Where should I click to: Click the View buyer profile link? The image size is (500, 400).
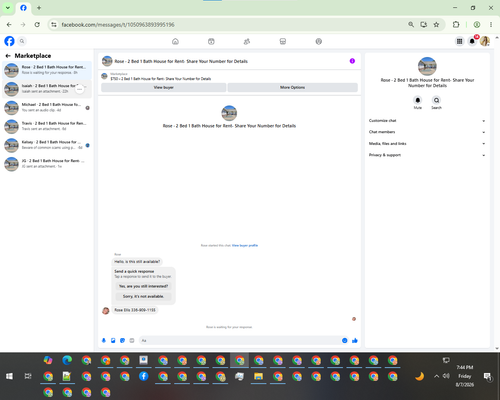click(245, 245)
